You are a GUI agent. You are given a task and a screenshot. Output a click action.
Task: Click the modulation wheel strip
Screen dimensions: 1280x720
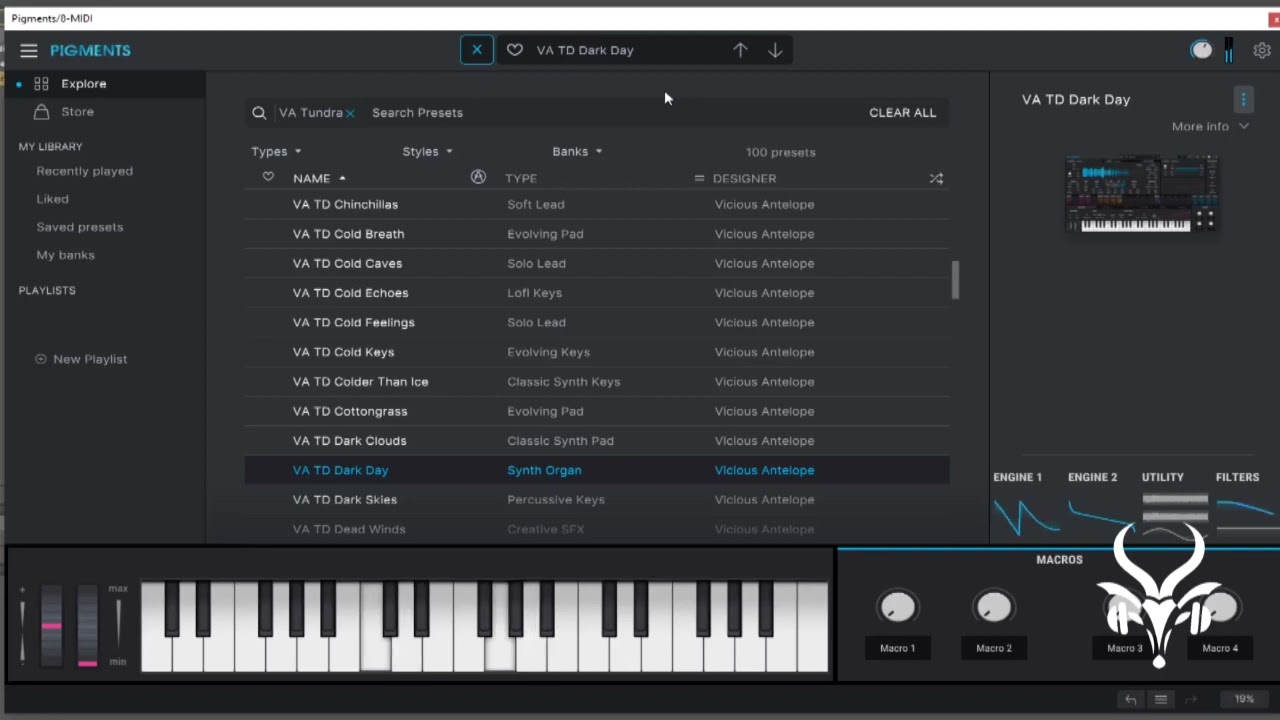pos(87,625)
